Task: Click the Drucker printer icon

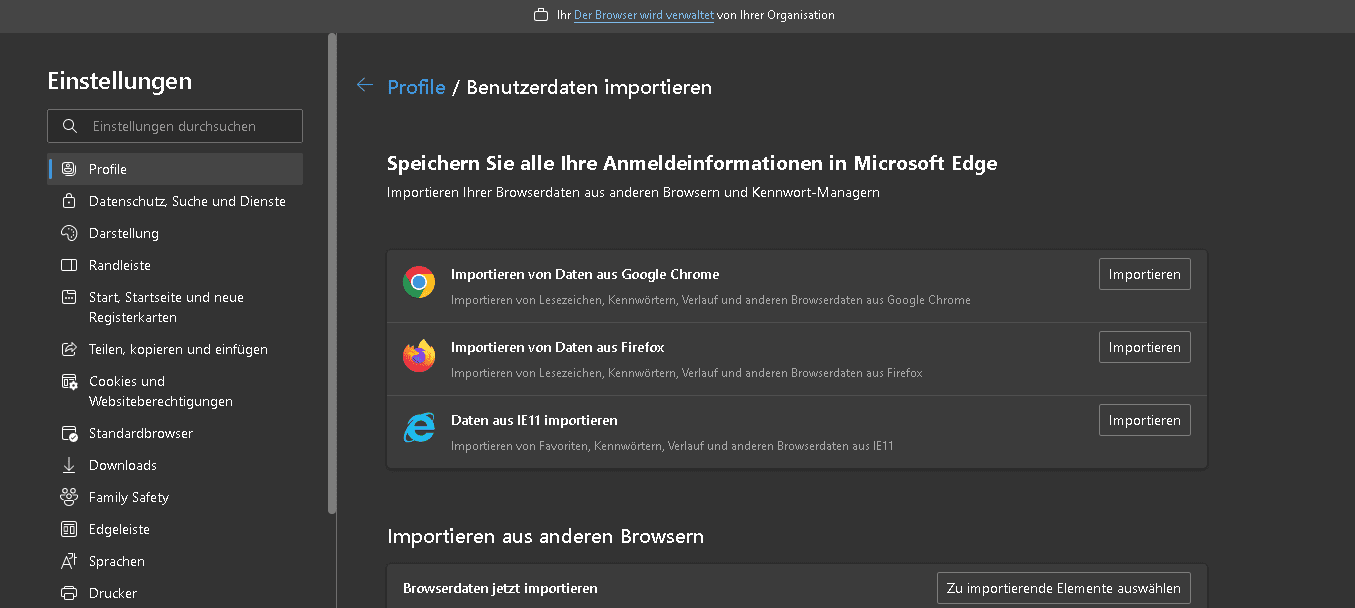Action: [69, 593]
